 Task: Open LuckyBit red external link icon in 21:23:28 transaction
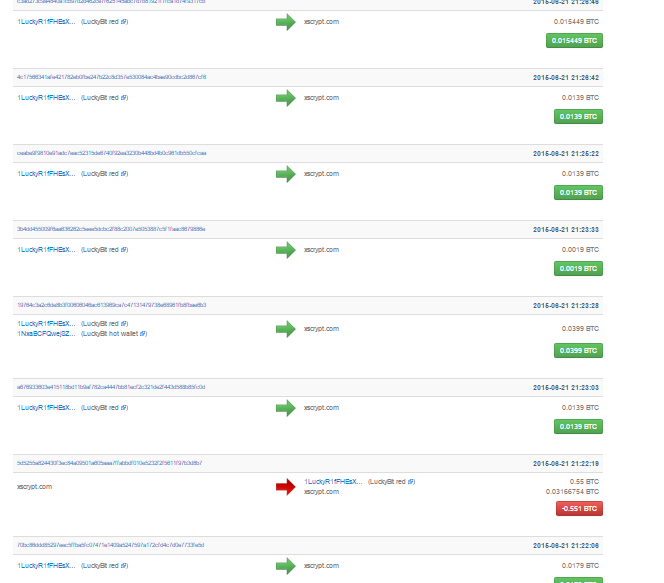tap(124, 324)
